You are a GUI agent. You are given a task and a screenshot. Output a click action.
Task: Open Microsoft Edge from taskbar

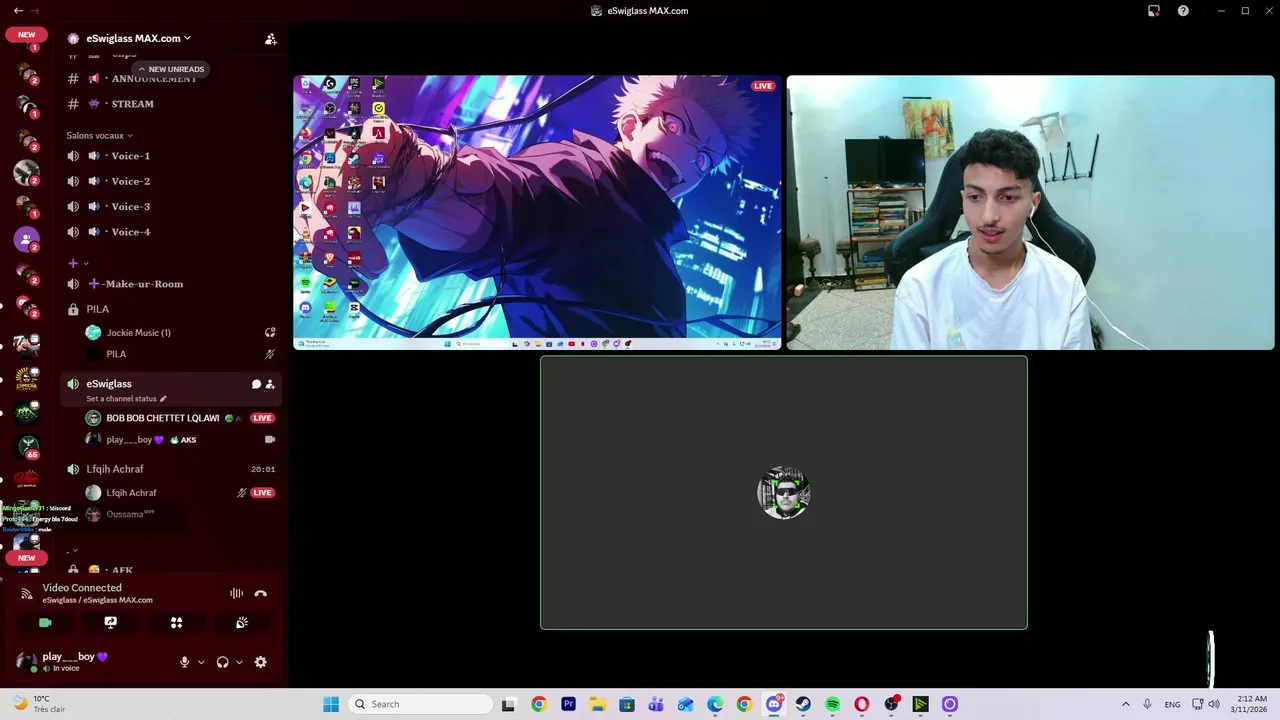[x=715, y=704]
